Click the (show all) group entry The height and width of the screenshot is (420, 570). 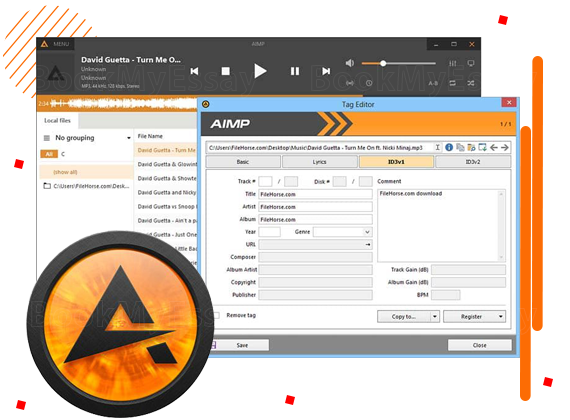pos(86,172)
